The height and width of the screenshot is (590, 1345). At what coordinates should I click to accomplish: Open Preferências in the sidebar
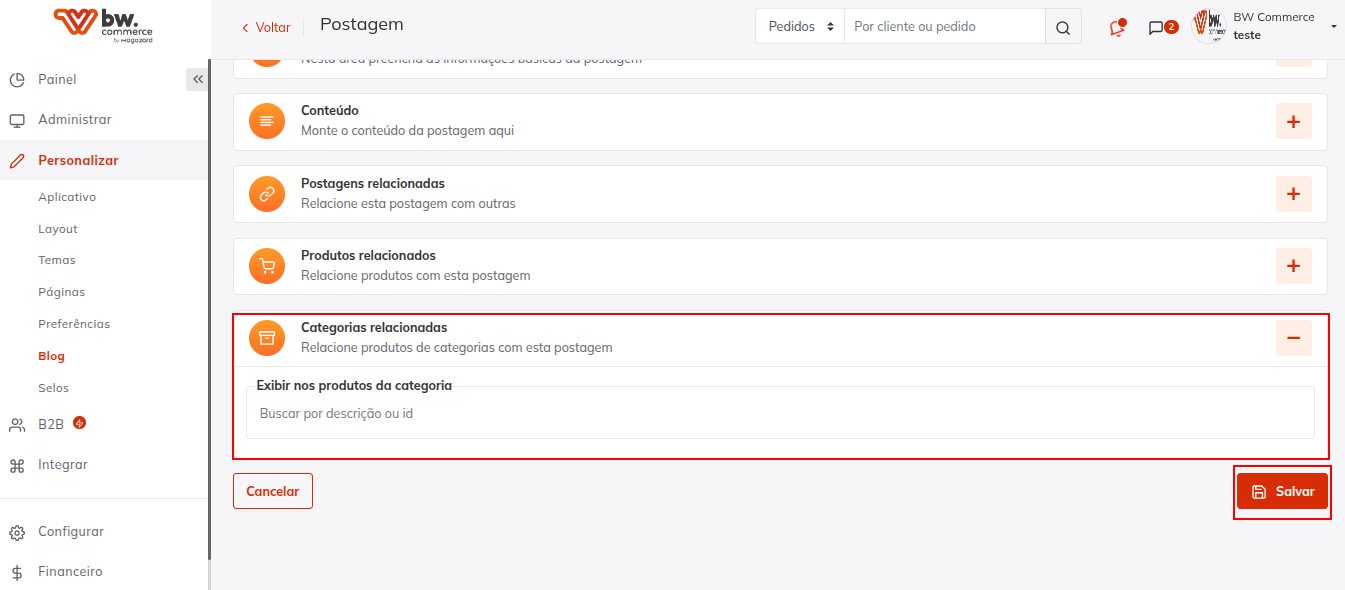click(74, 324)
